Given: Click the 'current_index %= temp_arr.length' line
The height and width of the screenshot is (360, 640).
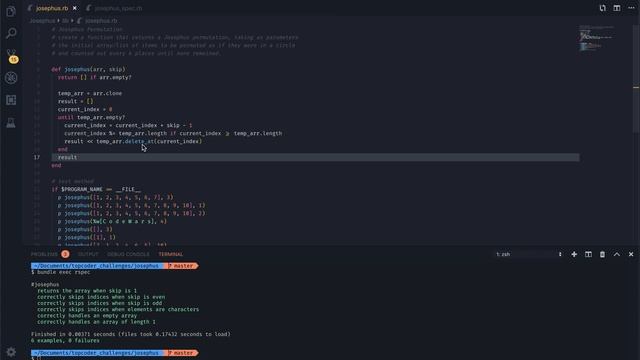Looking at the screenshot, I should point(173,133).
